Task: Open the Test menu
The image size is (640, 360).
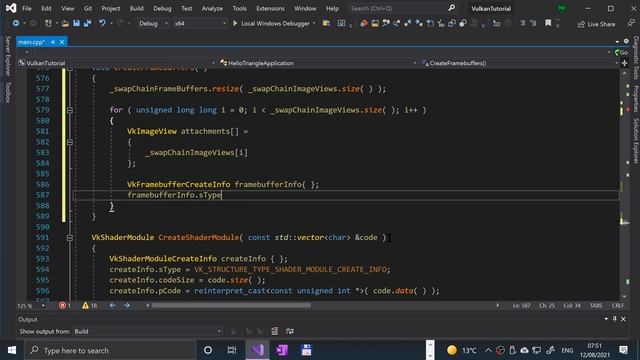Action: point(187,9)
